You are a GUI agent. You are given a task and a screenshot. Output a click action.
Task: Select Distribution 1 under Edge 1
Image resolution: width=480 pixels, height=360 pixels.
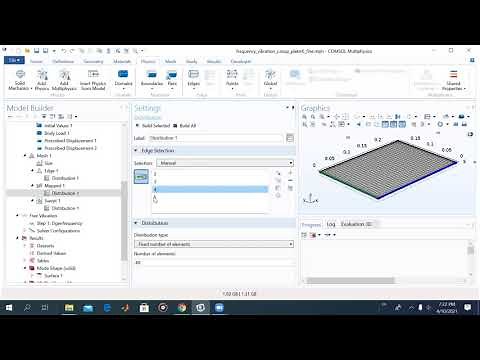click(65, 178)
